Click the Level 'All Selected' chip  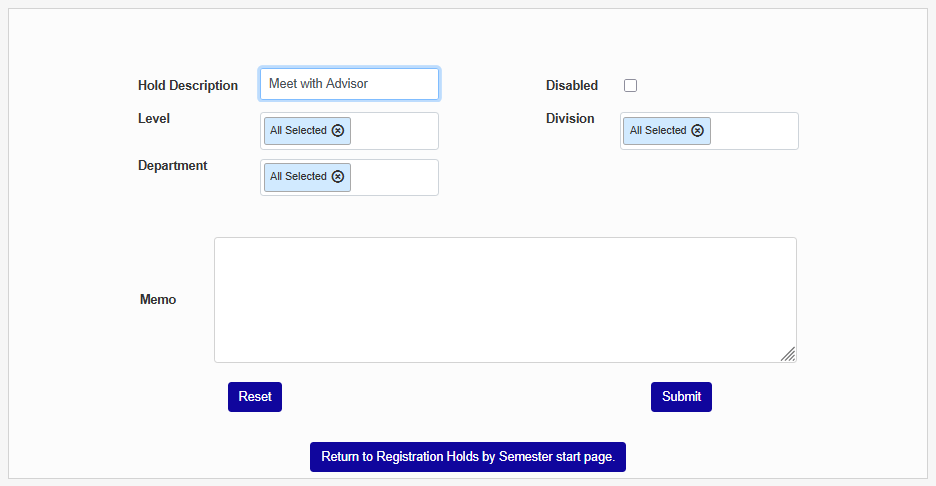coord(298,130)
